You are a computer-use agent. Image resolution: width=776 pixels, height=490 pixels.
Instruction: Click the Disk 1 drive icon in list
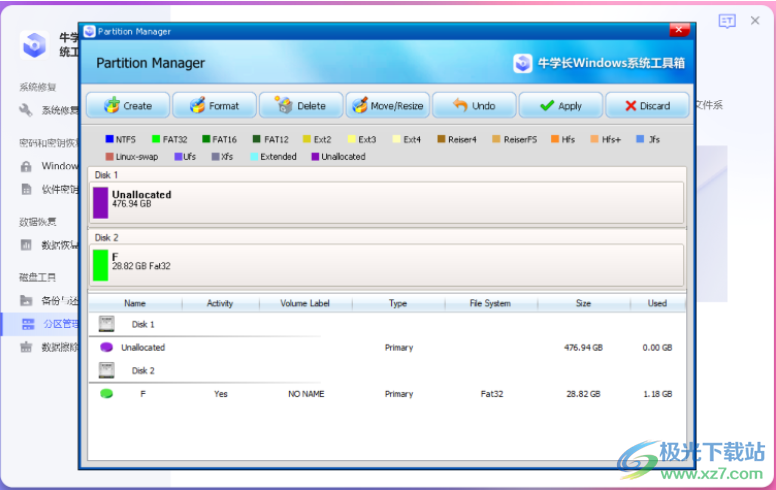coord(106,324)
